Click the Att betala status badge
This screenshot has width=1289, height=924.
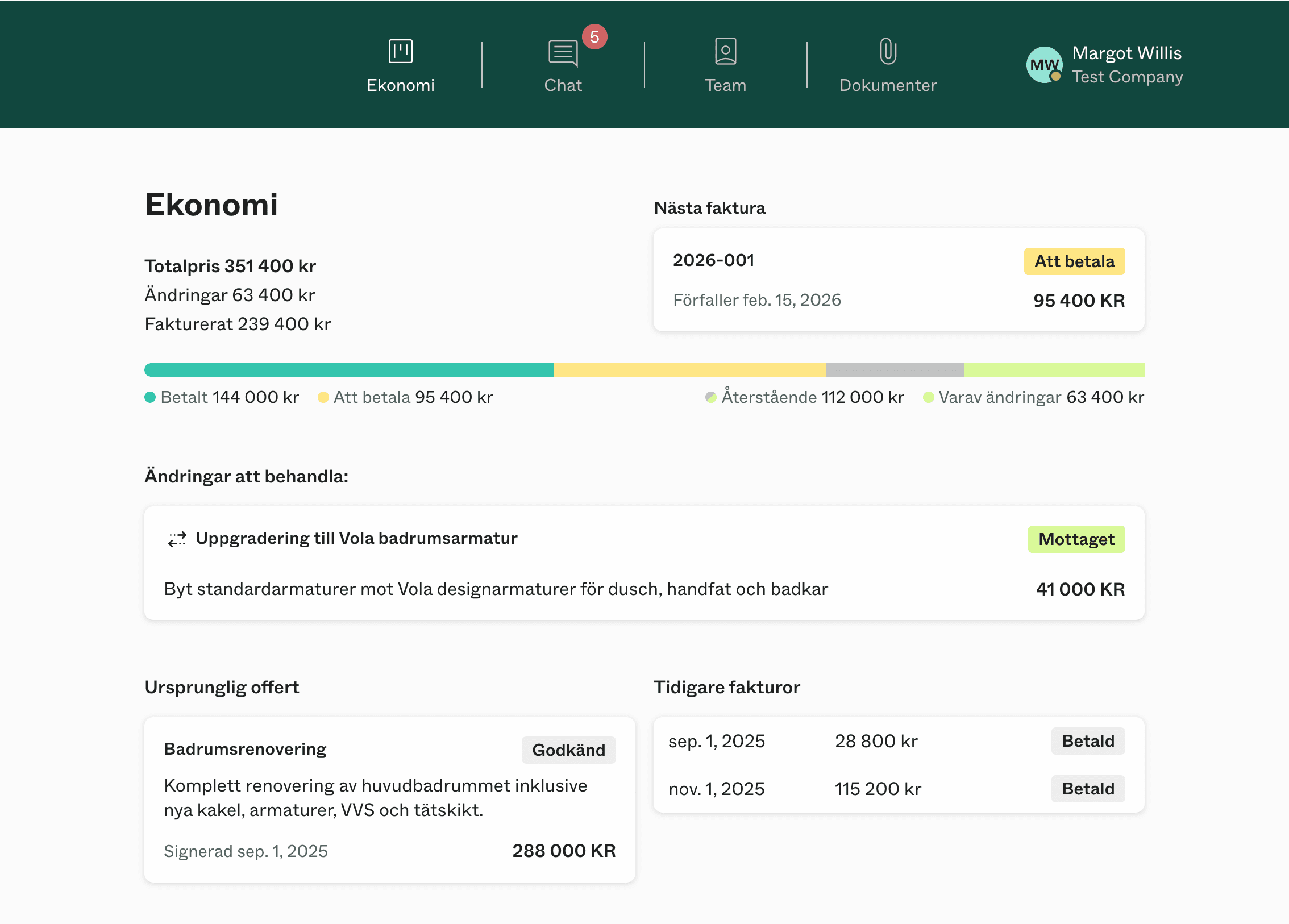pos(1074,261)
